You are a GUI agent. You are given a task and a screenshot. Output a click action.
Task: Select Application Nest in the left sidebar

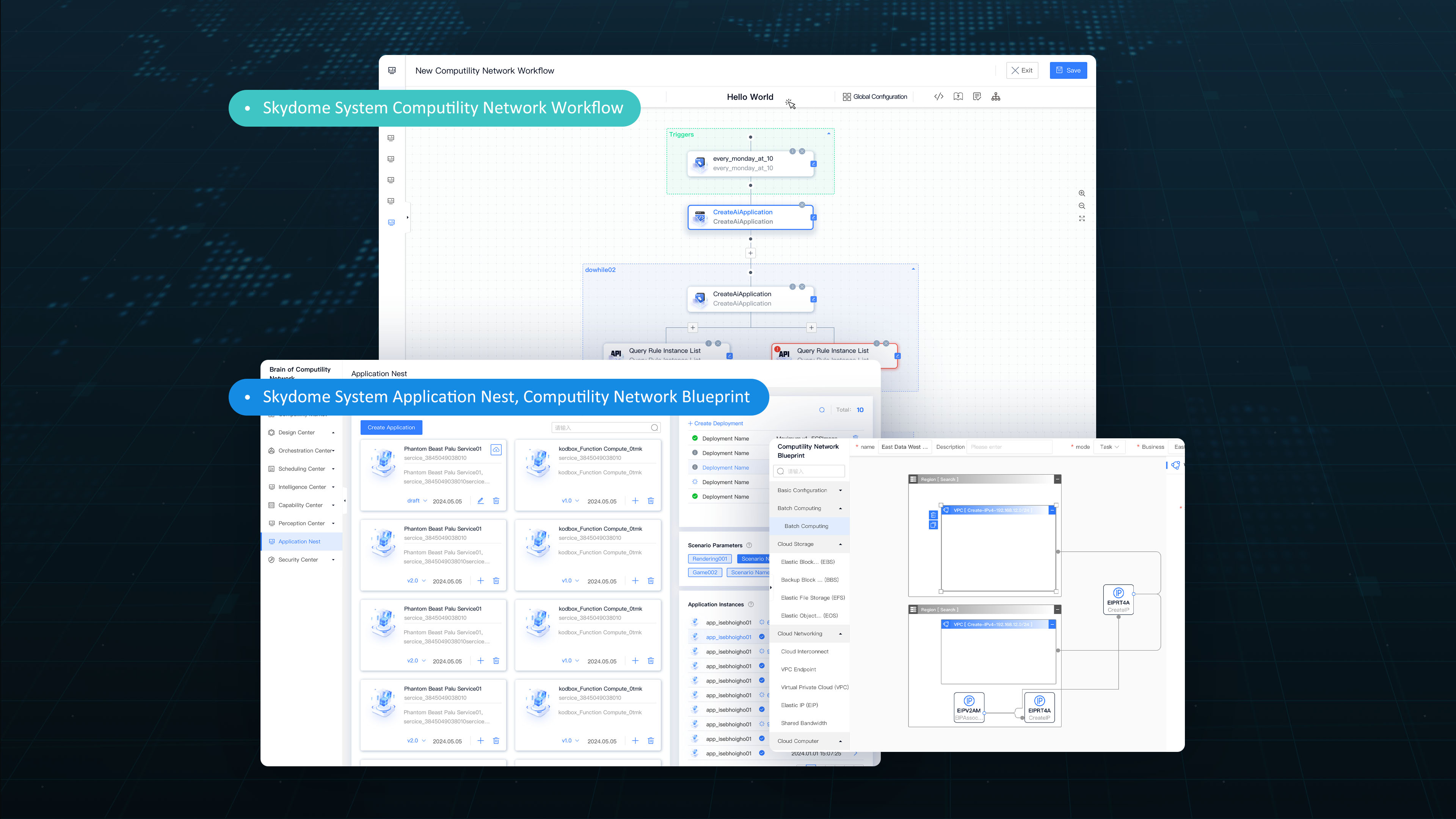pyautogui.click(x=299, y=541)
